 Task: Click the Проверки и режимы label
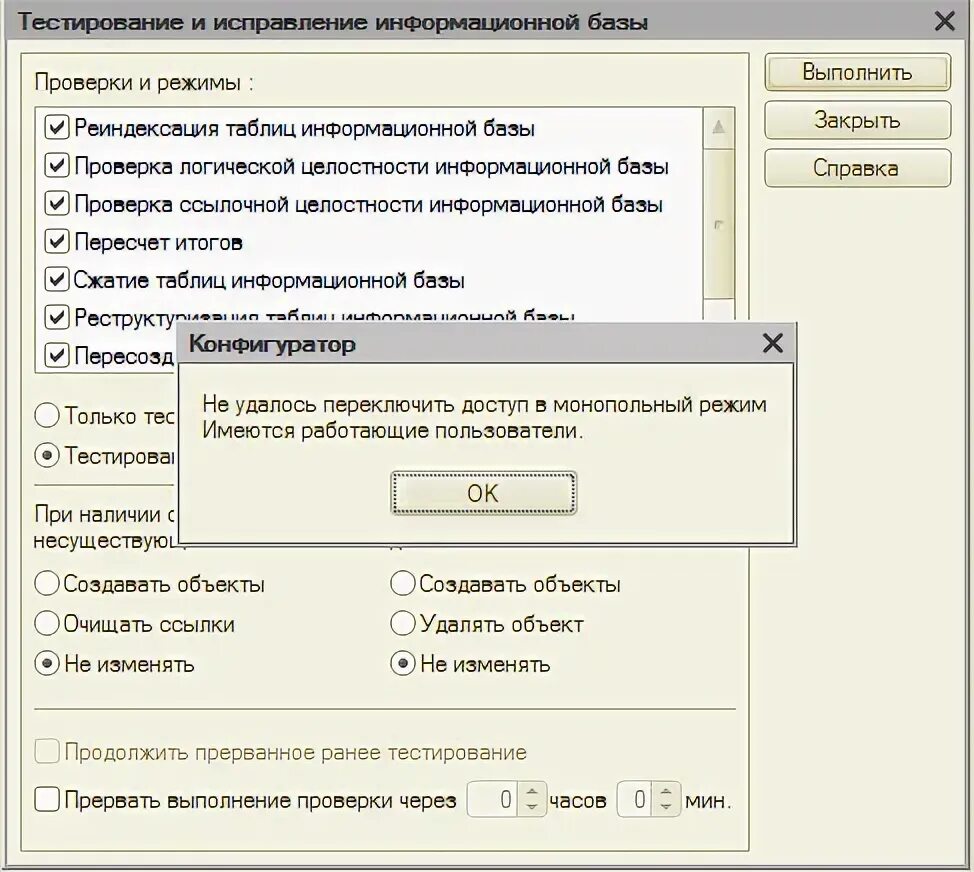[144, 82]
